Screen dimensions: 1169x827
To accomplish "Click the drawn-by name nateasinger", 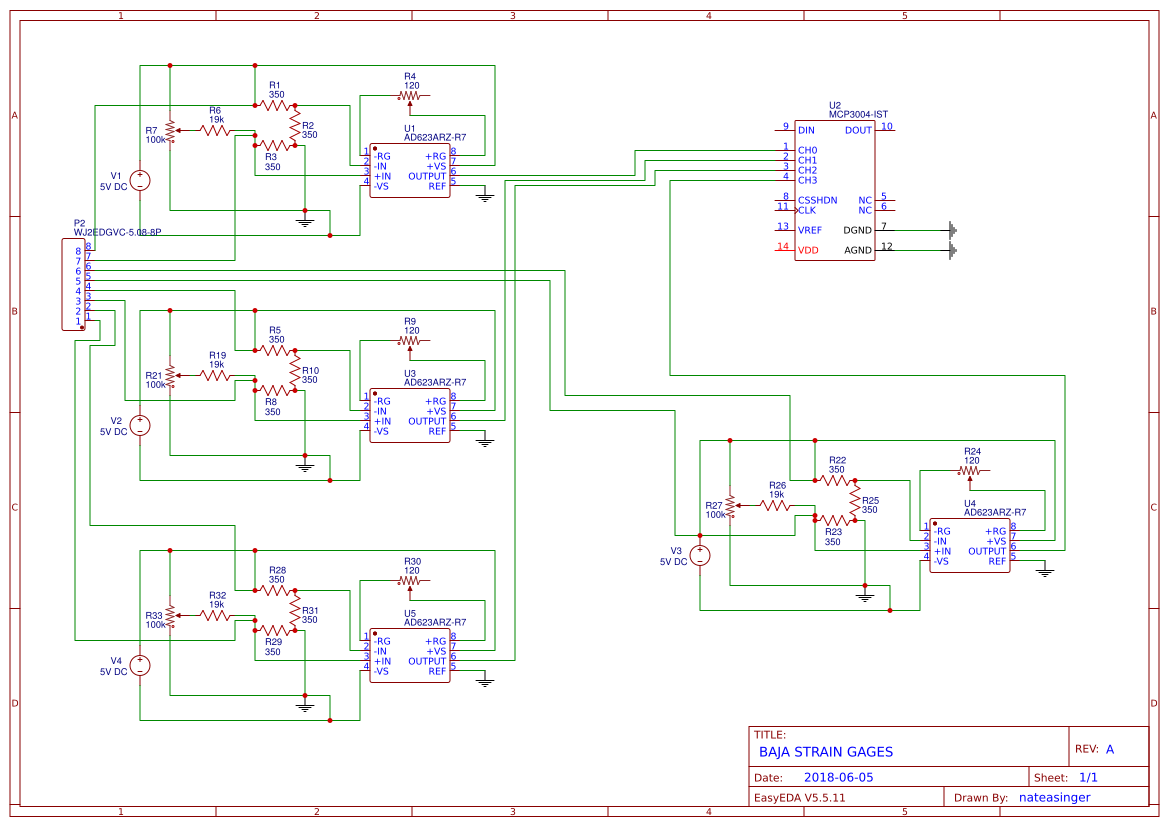I will coord(1054,798).
